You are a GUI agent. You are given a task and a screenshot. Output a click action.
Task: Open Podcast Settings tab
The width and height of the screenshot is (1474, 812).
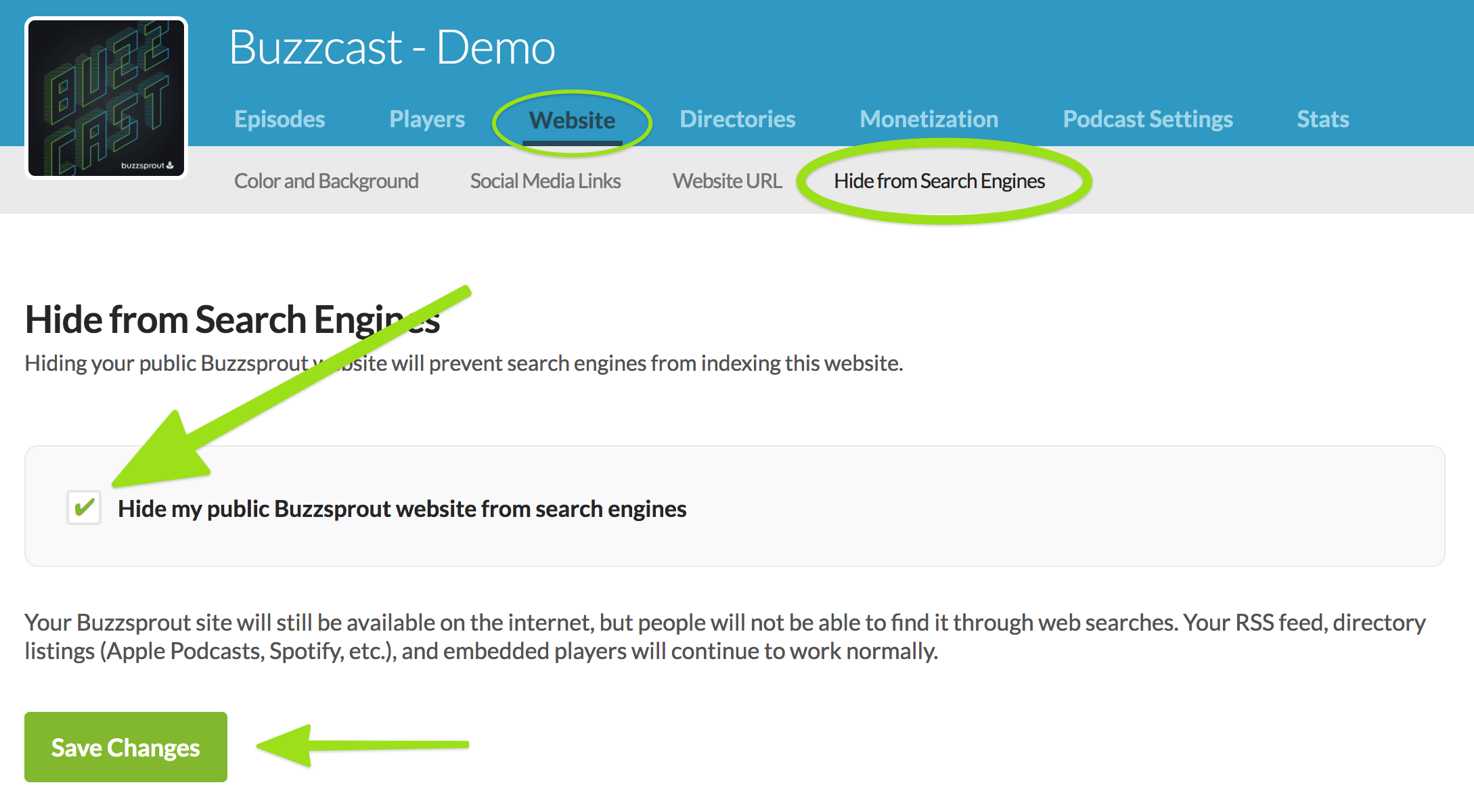coord(1147,119)
